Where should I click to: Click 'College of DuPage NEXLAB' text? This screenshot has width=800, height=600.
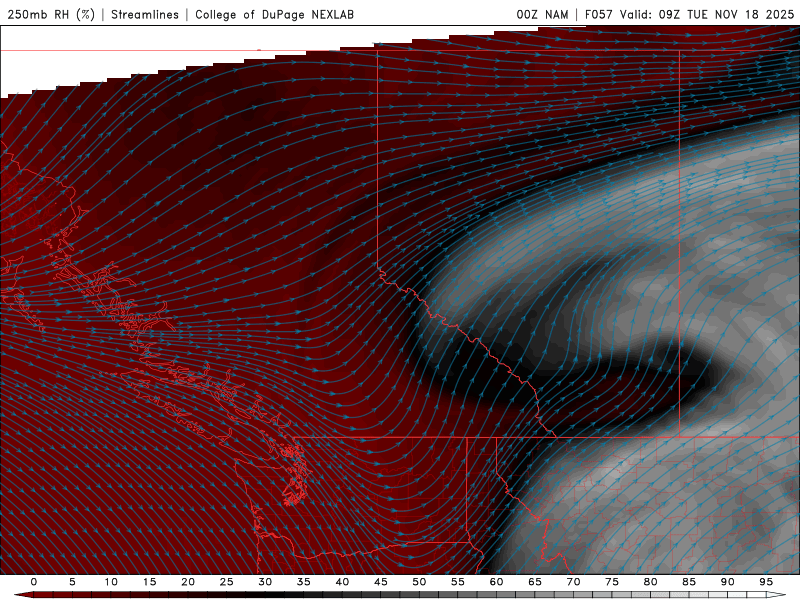(x=274, y=14)
